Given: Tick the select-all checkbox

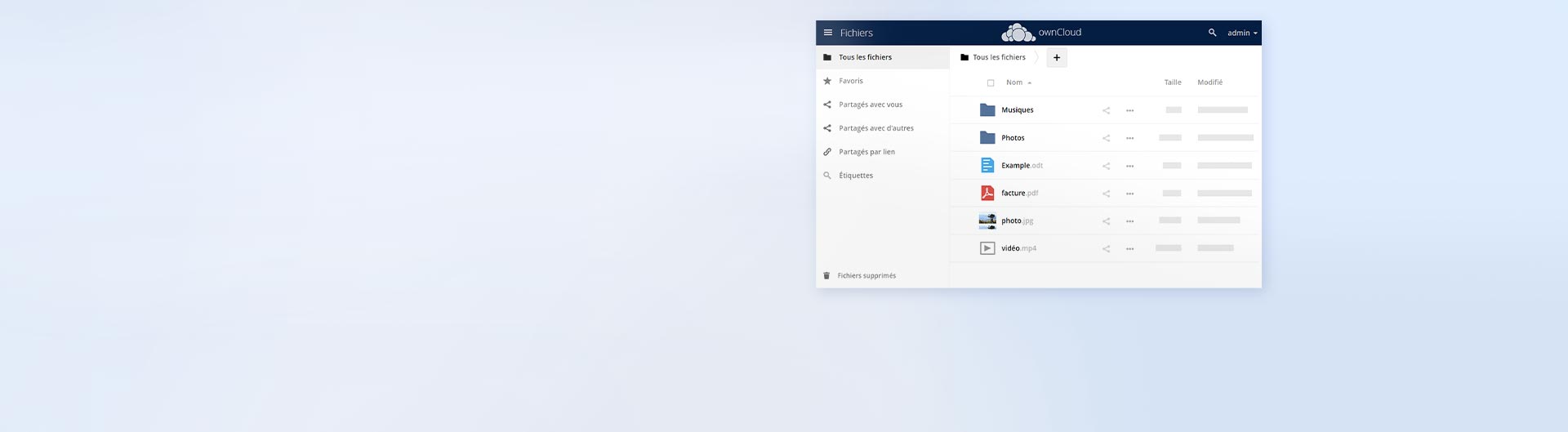Looking at the screenshot, I should 991,82.
